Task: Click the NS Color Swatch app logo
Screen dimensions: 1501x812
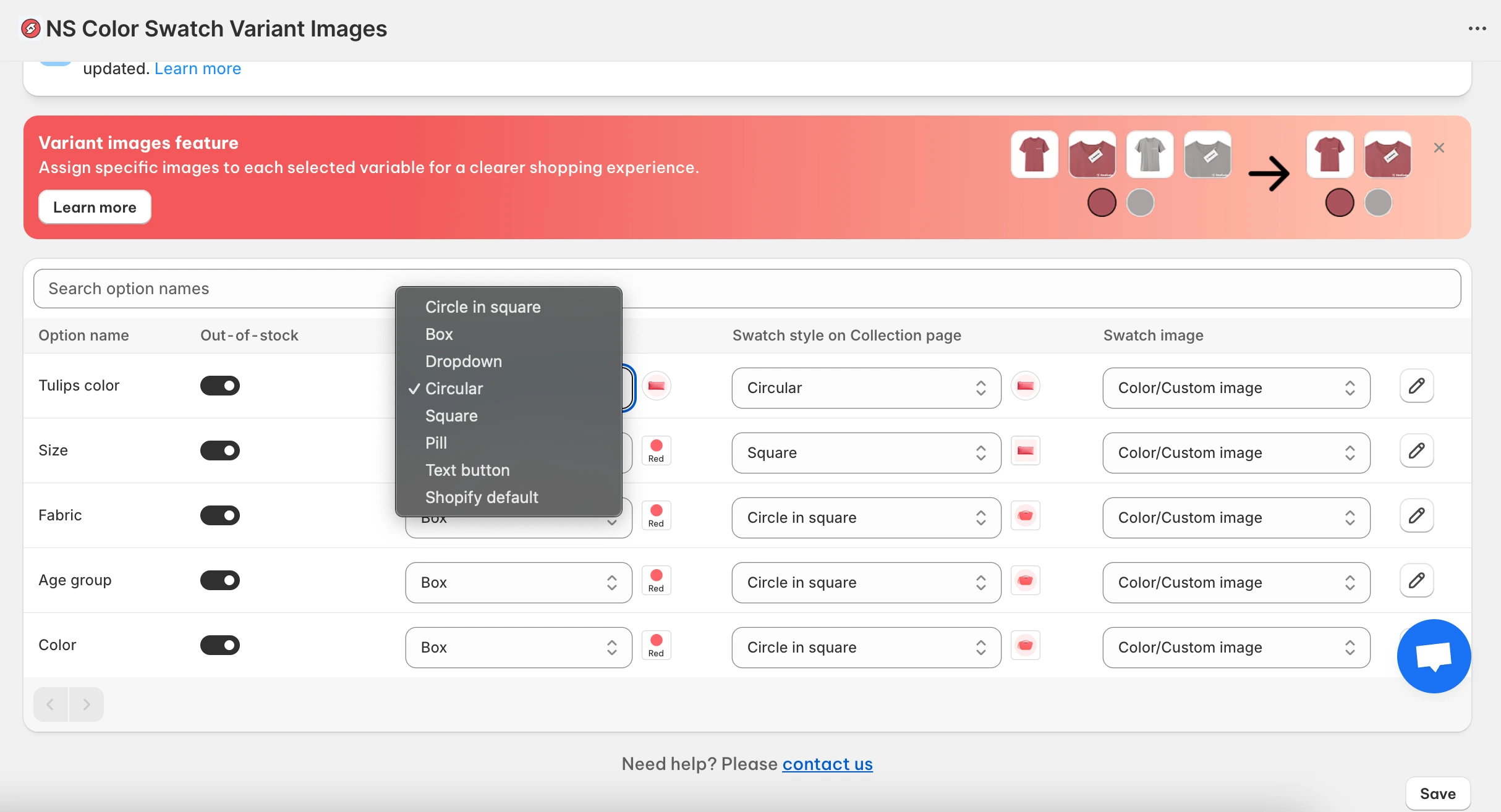Action: [x=31, y=28]
